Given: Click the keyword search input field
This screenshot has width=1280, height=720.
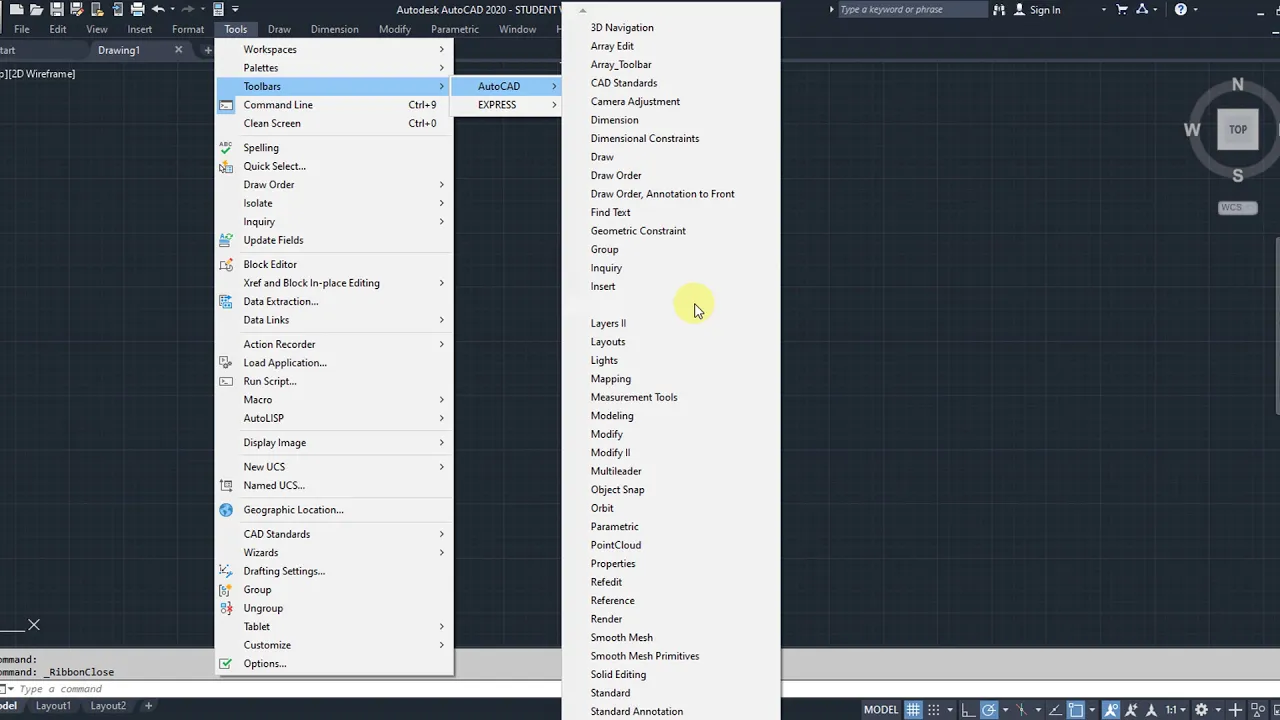Looking at the screenshot, I should click(x=912, y=10).
